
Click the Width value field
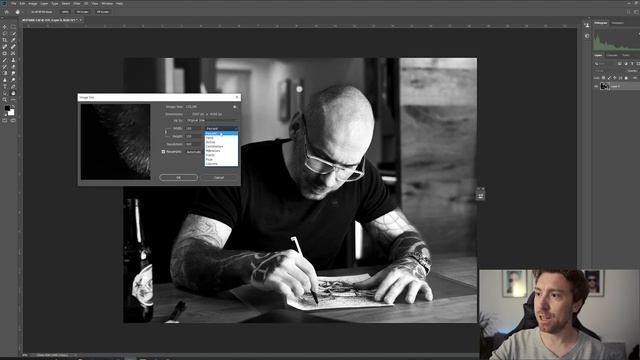point(194,129)
